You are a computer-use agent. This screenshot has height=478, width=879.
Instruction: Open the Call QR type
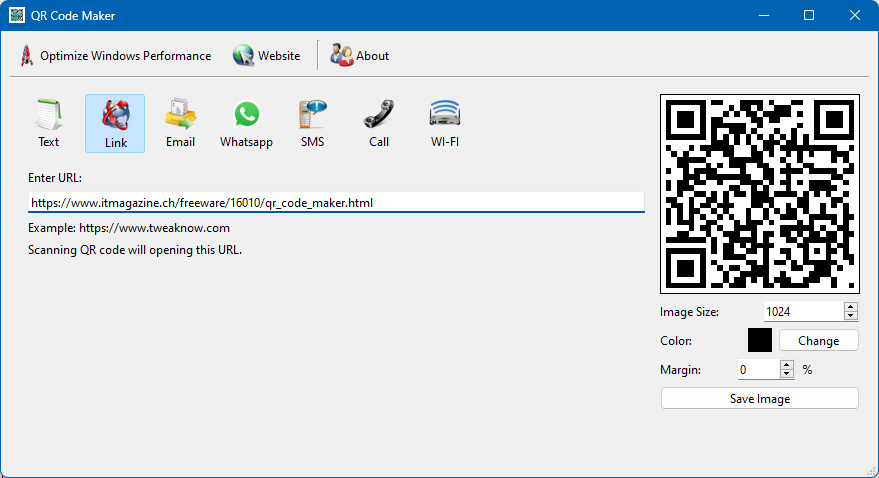pos(379,123)
